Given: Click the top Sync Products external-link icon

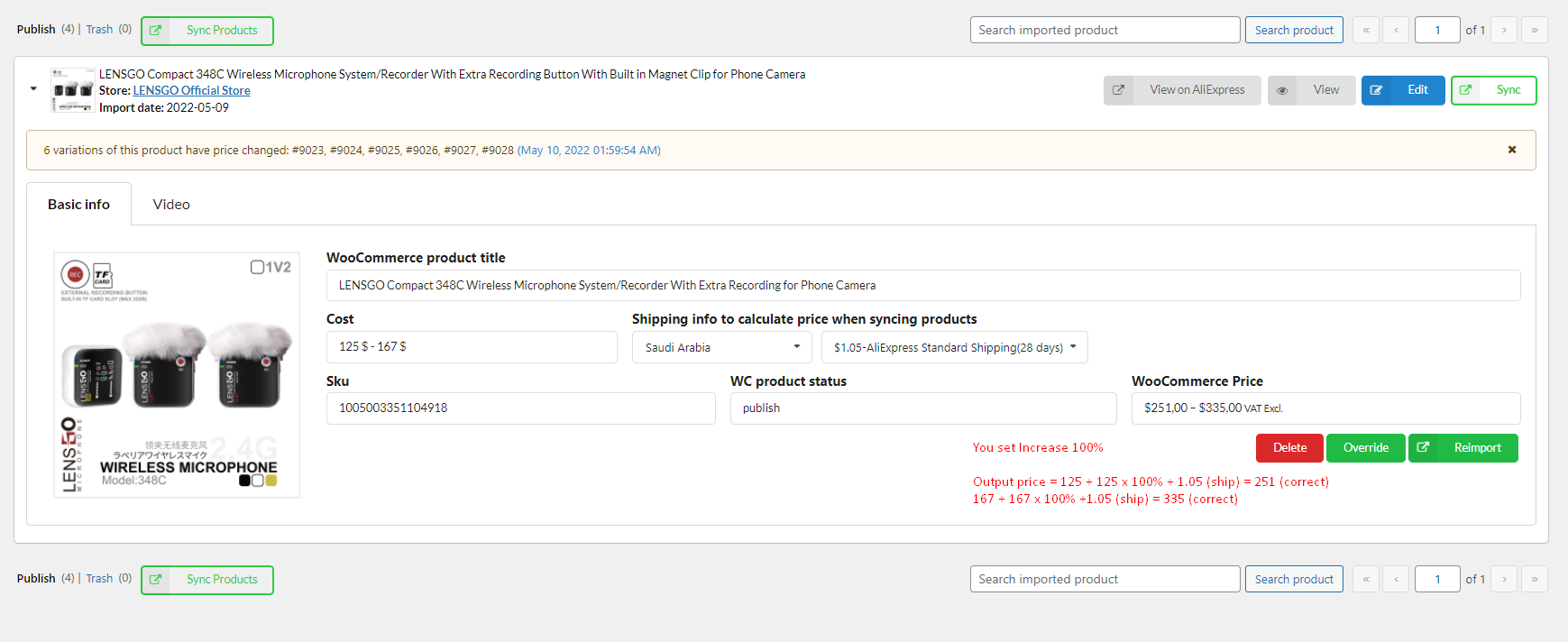Looking at the screenshot, I should (156, 31).
